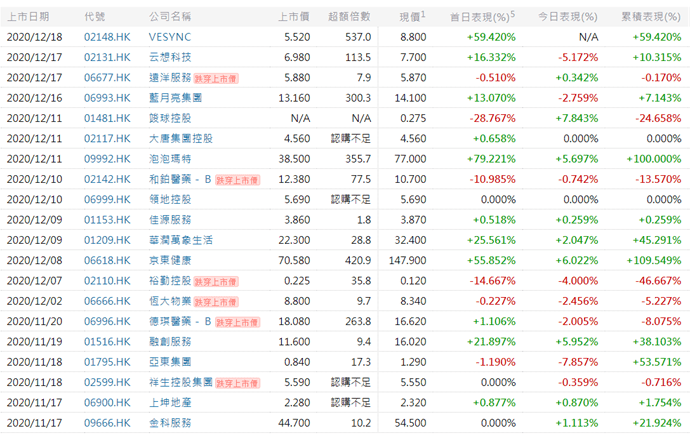Open stock code 02117.HK link
The width and height of the screenshot is (690, 438).
coord(107,139)
